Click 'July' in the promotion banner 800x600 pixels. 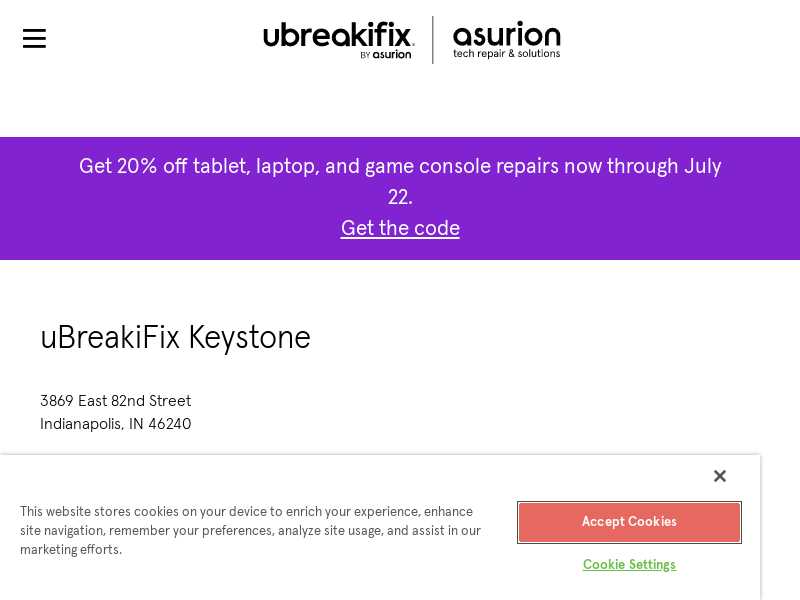click(x=703, y=167)
